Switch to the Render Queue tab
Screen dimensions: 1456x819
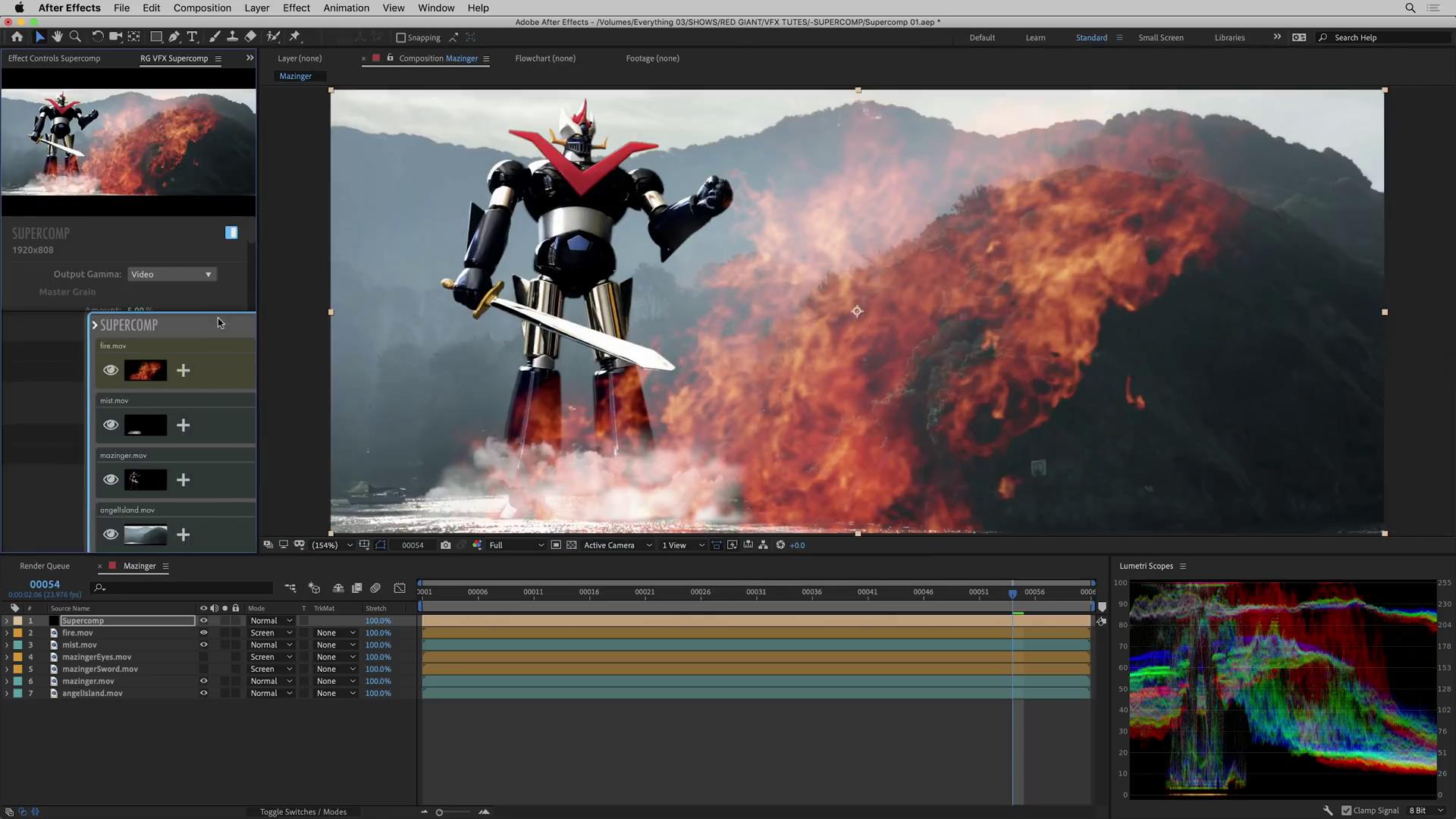click(45, 566)
